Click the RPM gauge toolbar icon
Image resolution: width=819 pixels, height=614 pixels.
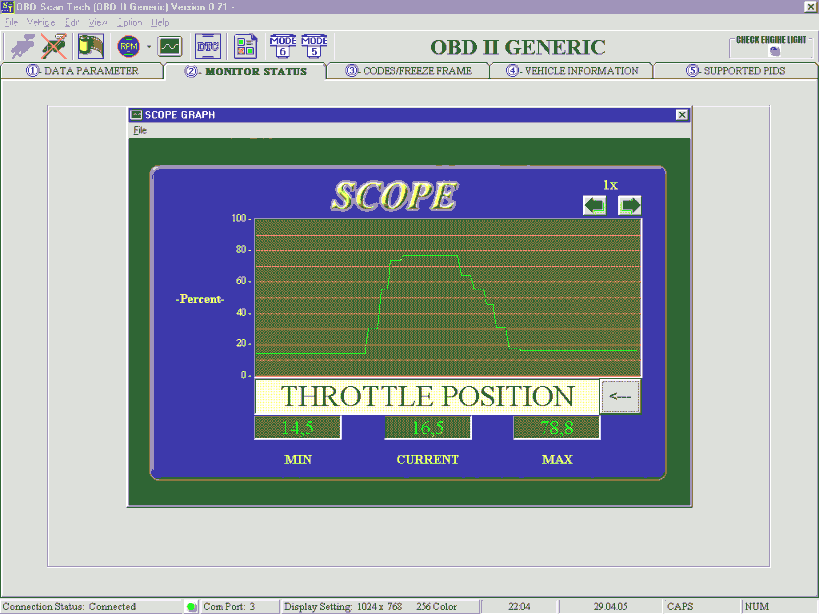point(129,46)
